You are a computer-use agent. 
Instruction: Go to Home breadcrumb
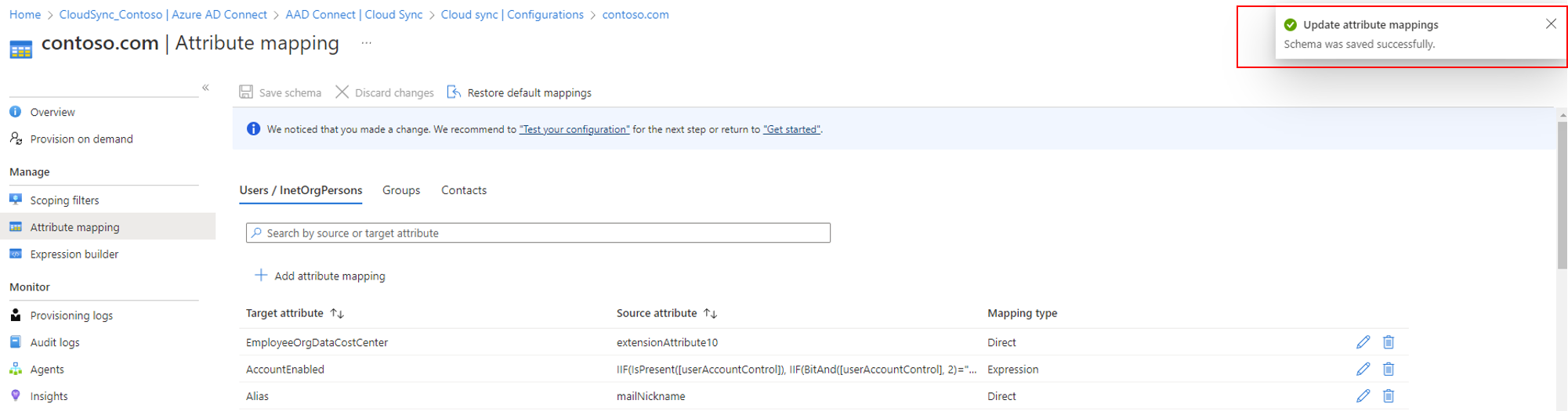[x=25, y=15]
